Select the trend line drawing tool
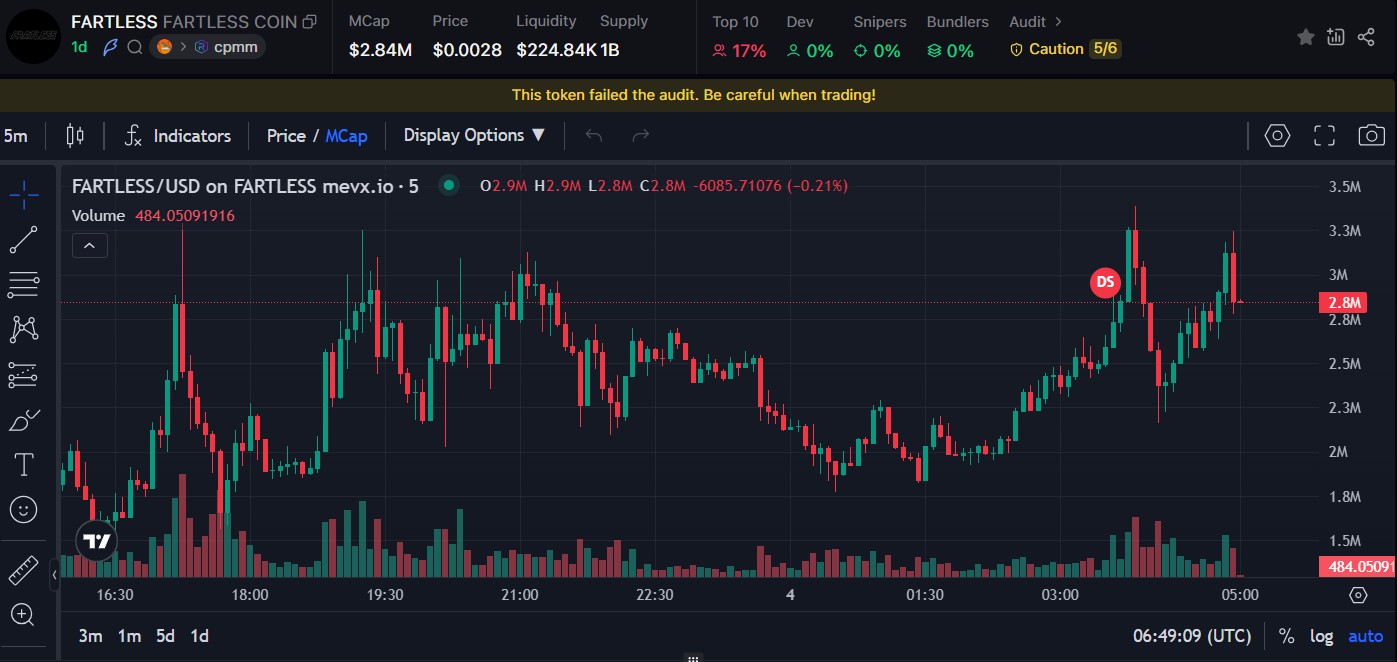 pyautogui.click(x=23, y=240)
